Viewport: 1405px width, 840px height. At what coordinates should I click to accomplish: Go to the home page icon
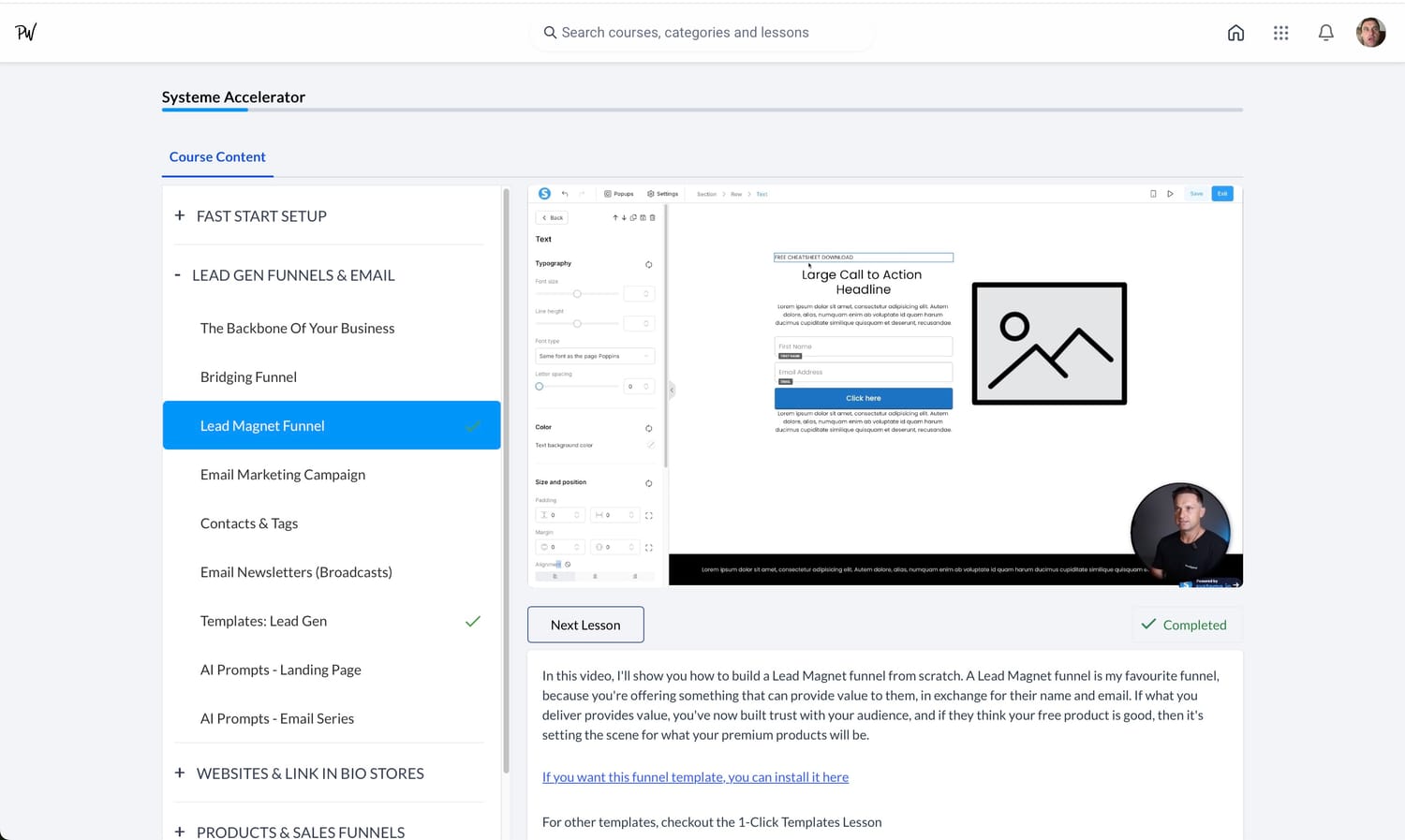(1235, 33)
